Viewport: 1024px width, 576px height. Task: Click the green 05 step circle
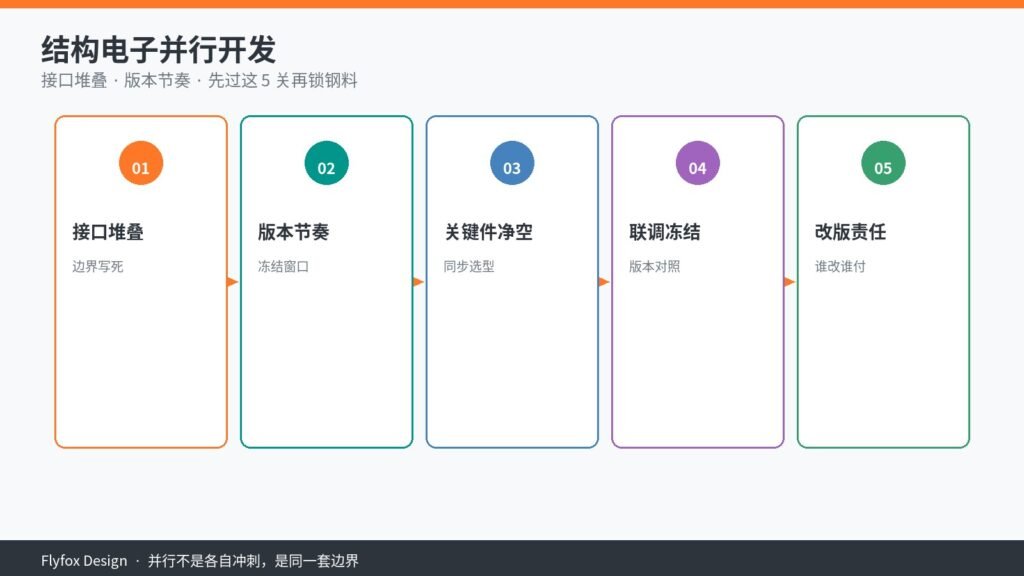[x=883, y=163]
